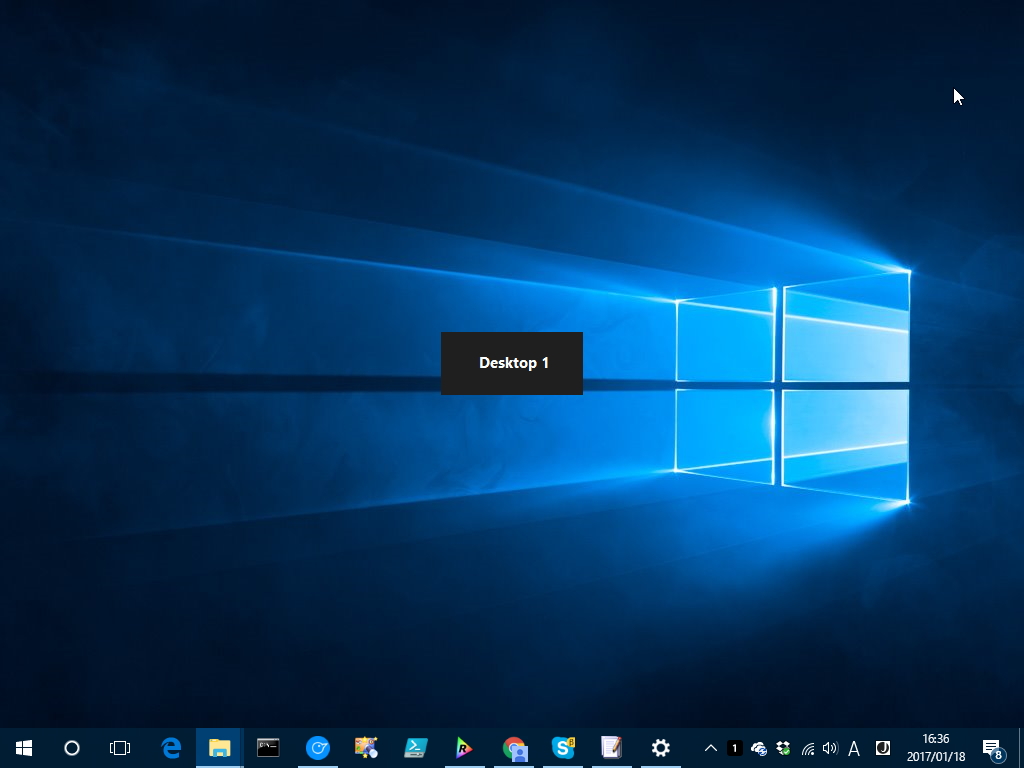1024x768 pixels.
Task: Open the colorful picture app icon
Action: point(366,748)
